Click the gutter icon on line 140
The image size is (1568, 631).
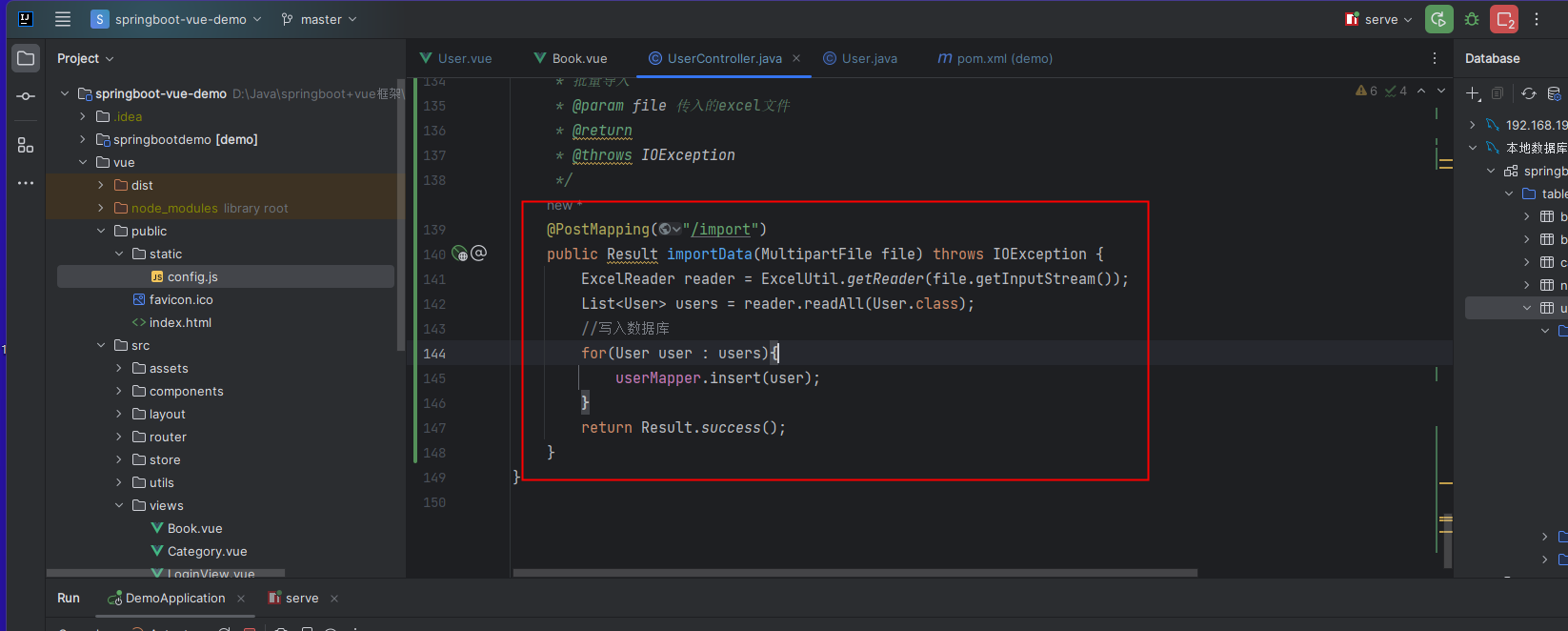[x=460, y=254]
